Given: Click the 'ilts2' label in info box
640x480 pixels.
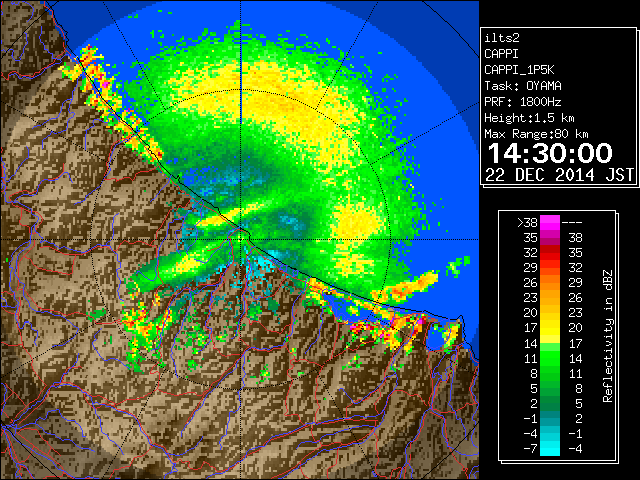Looking at the screenshot, I should point(502,38).
